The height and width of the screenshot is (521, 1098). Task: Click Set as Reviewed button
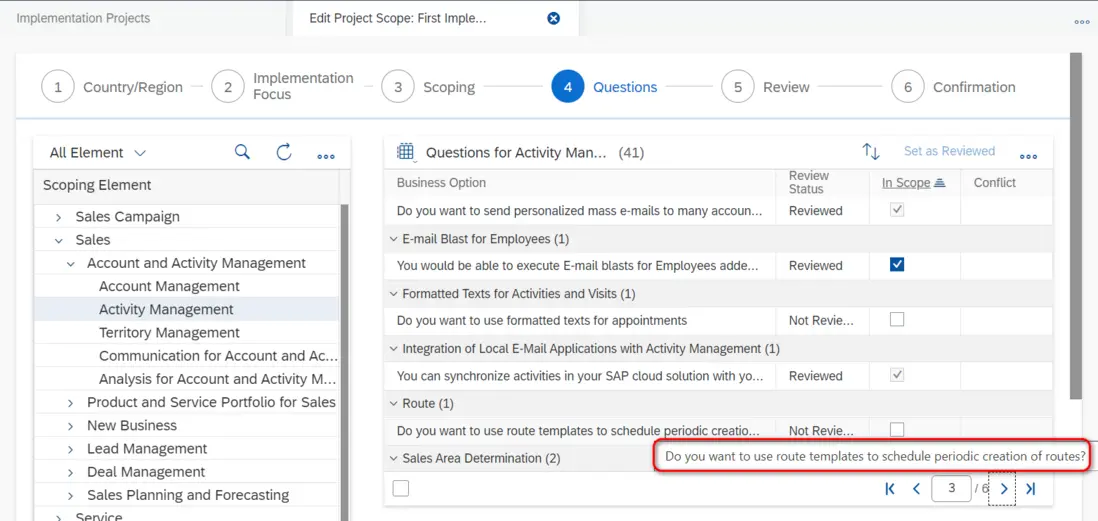(949, 151)
